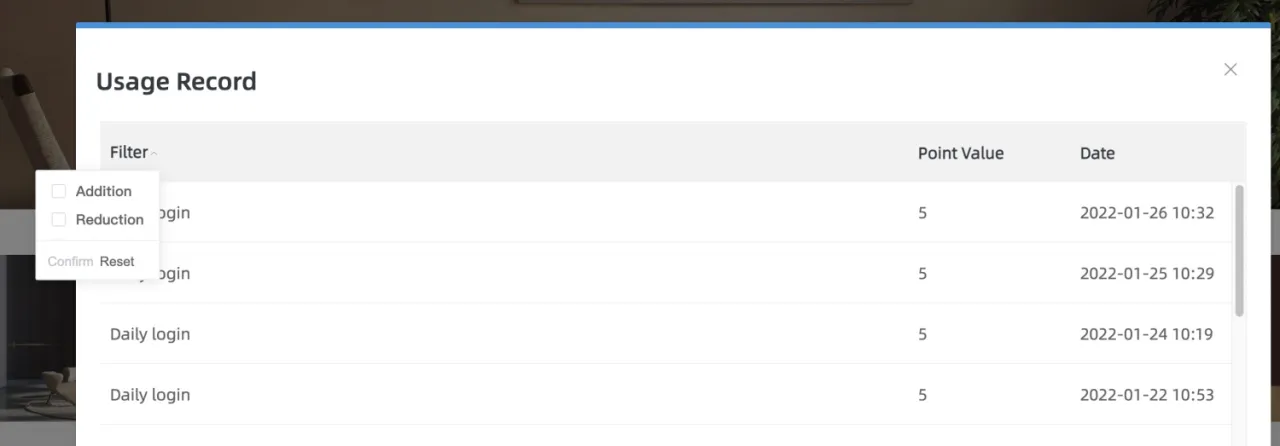Select Daily login row dated 2022-01-22
Image resolution: width=1280 pixels, height=446 pixels.
pos(666,395)
